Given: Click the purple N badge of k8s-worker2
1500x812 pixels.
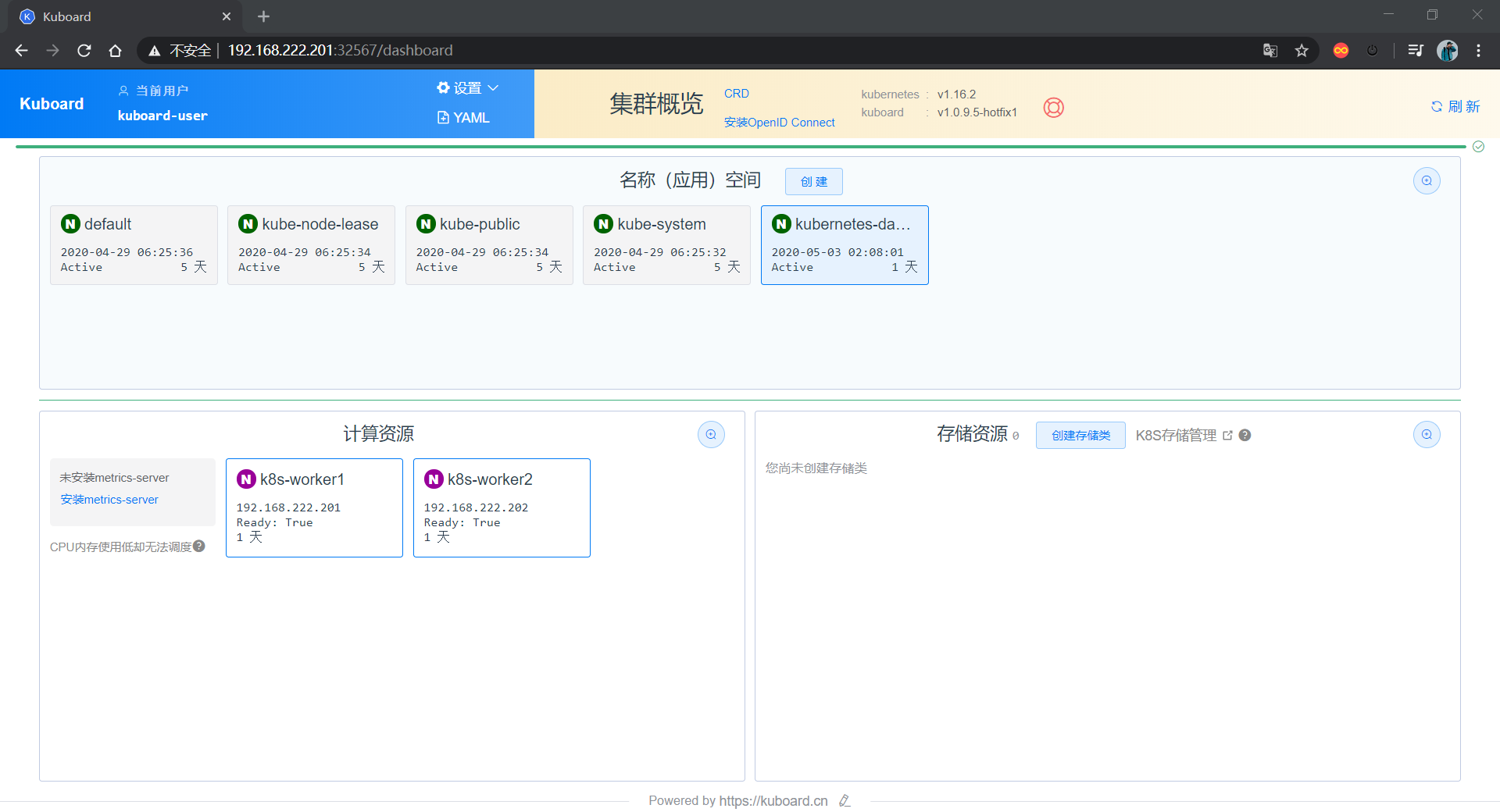Looking at the screenshot, I should click(434, 479).
